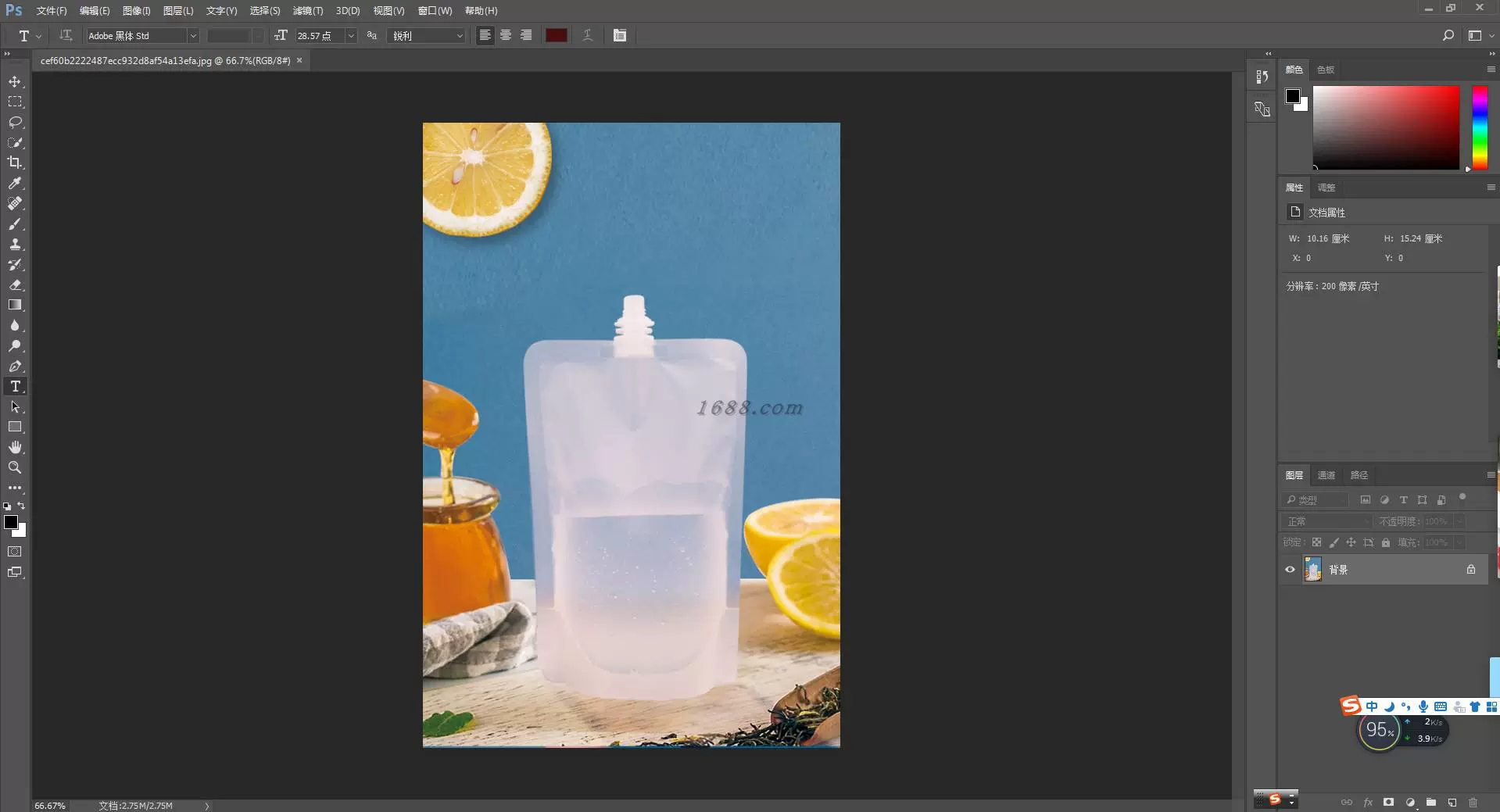
Task: Open the anti-aliasing 锐利 dropdown
Action: point(459,36)
